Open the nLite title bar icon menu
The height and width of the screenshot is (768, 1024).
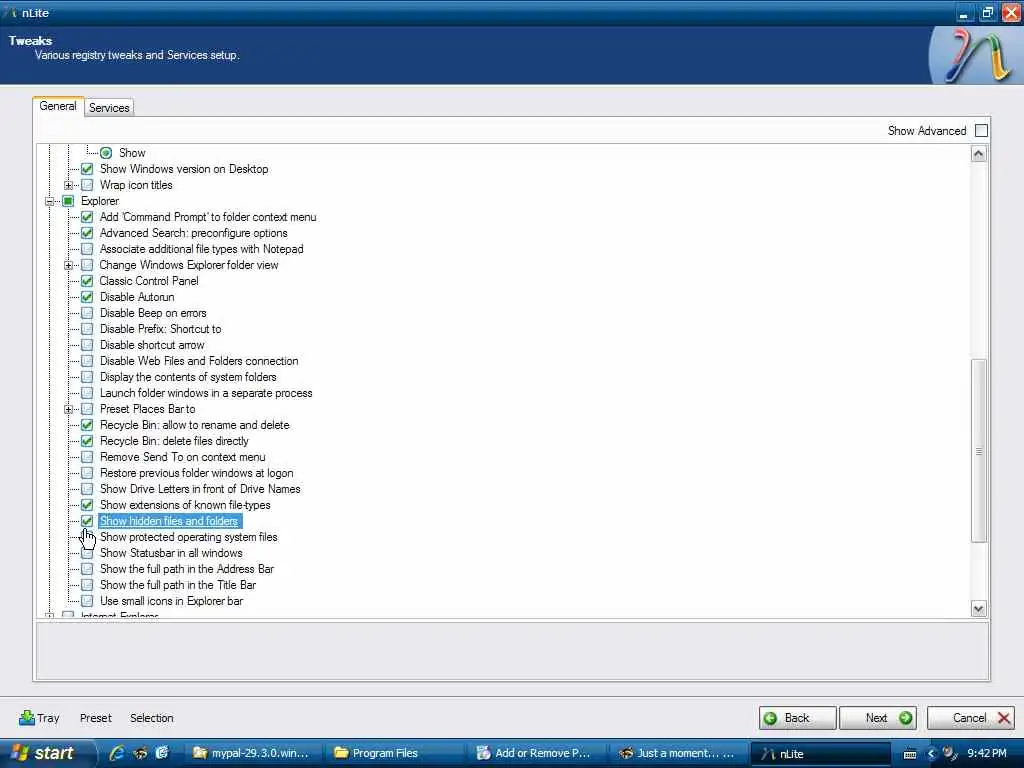[10, 13]
